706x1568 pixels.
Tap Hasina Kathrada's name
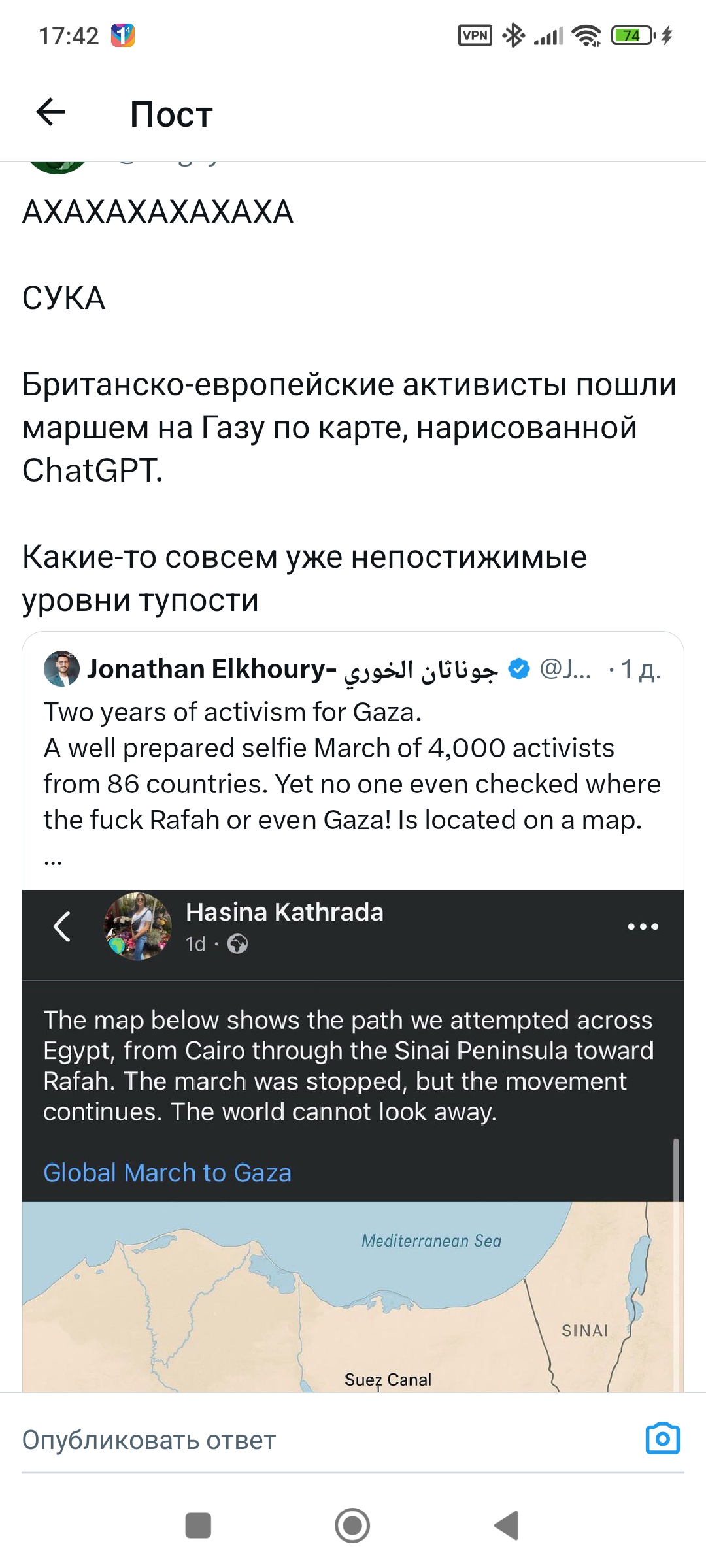(x=284, y=912)
